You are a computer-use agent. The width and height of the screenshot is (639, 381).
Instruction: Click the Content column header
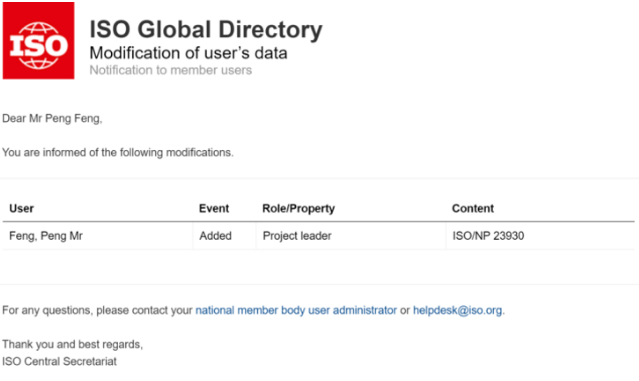[x=473, y=209]
